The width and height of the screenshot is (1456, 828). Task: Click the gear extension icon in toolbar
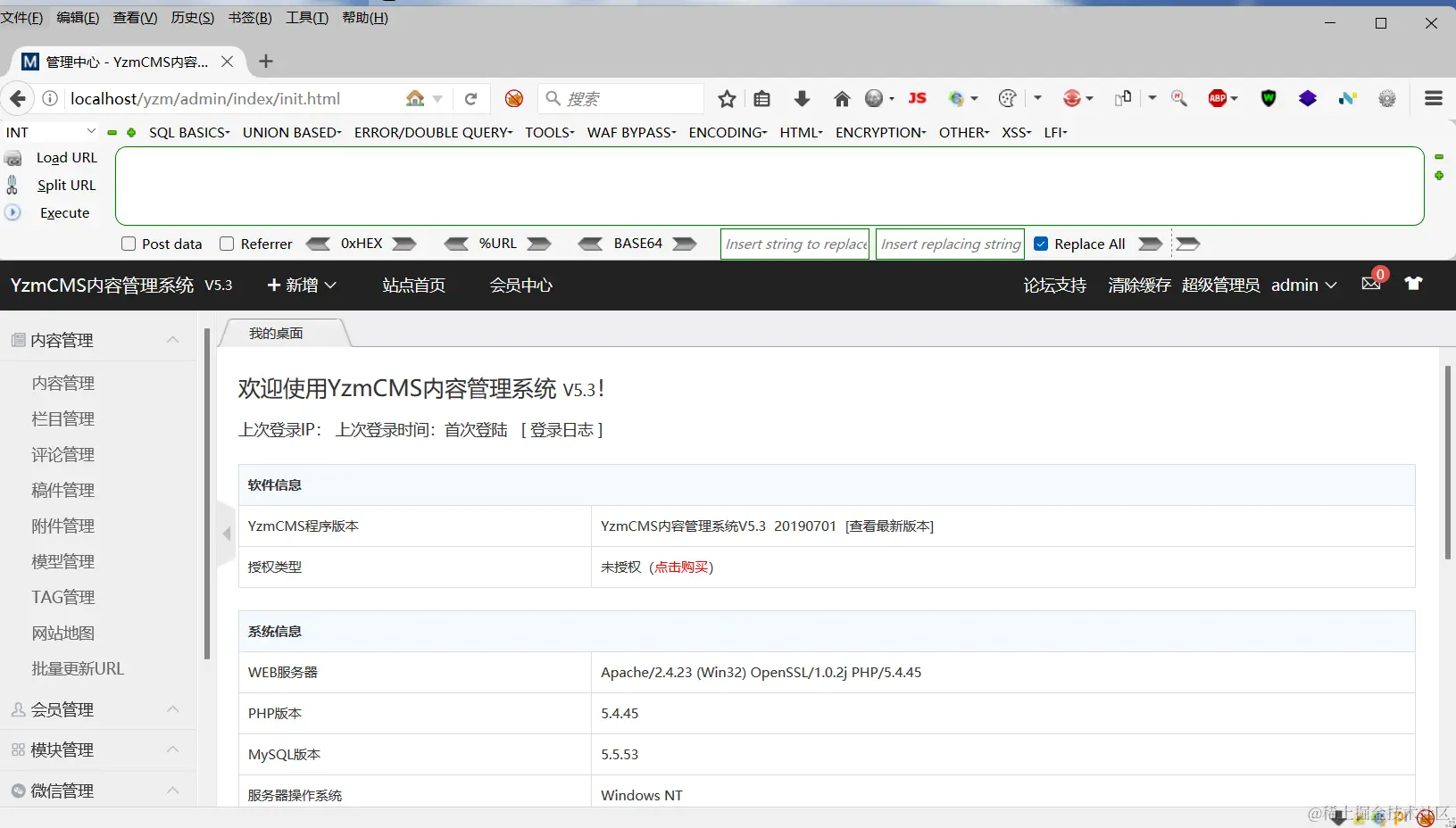(x=1387, y=98)
